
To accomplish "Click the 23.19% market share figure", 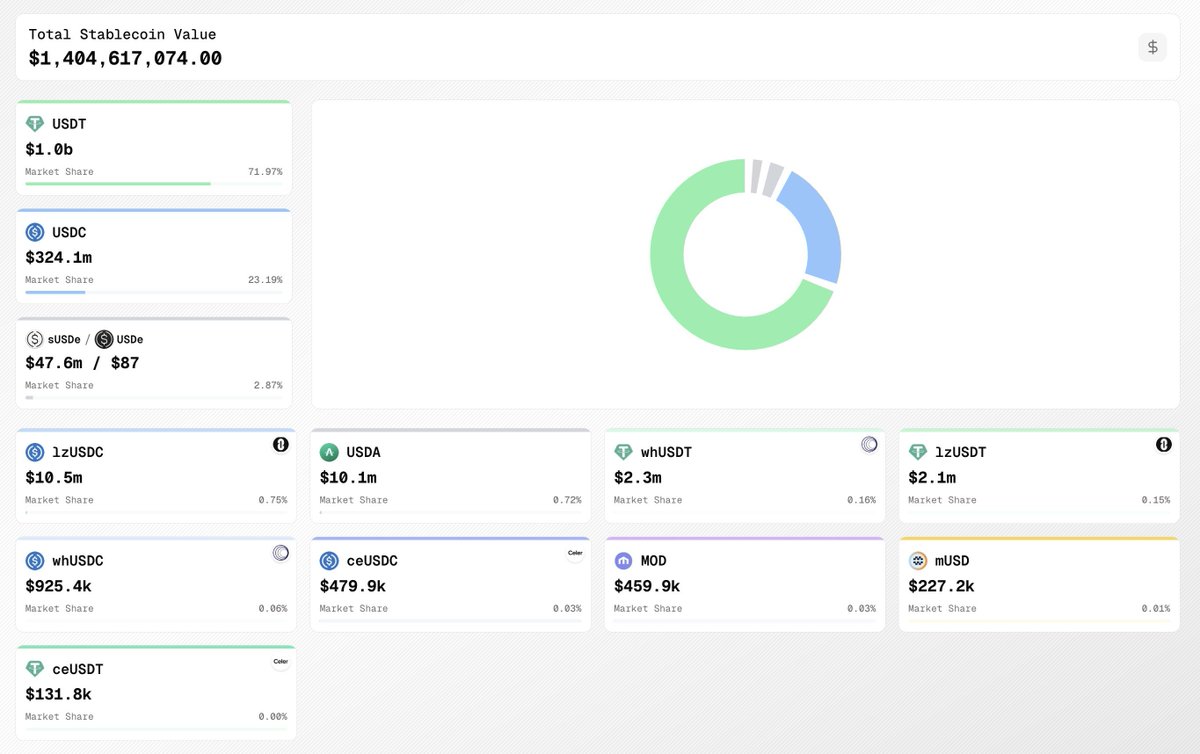I will 265,280.
